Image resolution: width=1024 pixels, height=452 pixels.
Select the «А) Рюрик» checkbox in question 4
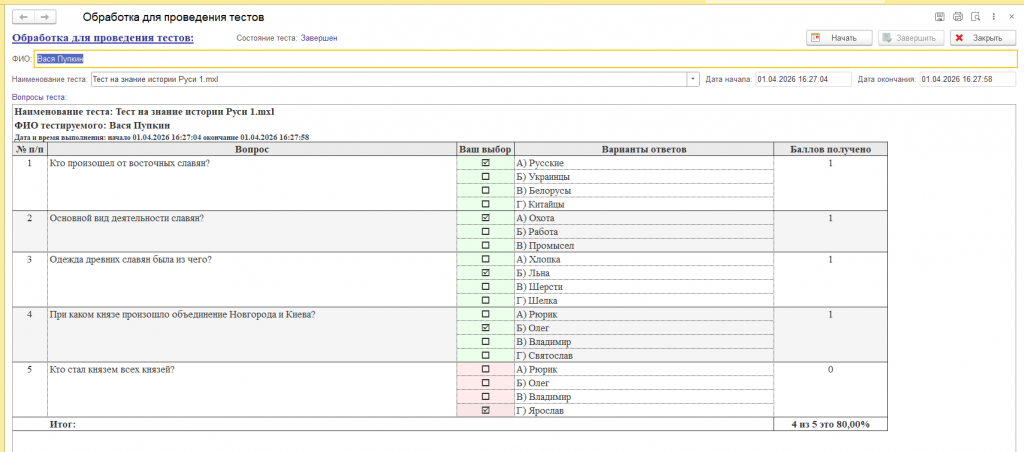point(485,315)
